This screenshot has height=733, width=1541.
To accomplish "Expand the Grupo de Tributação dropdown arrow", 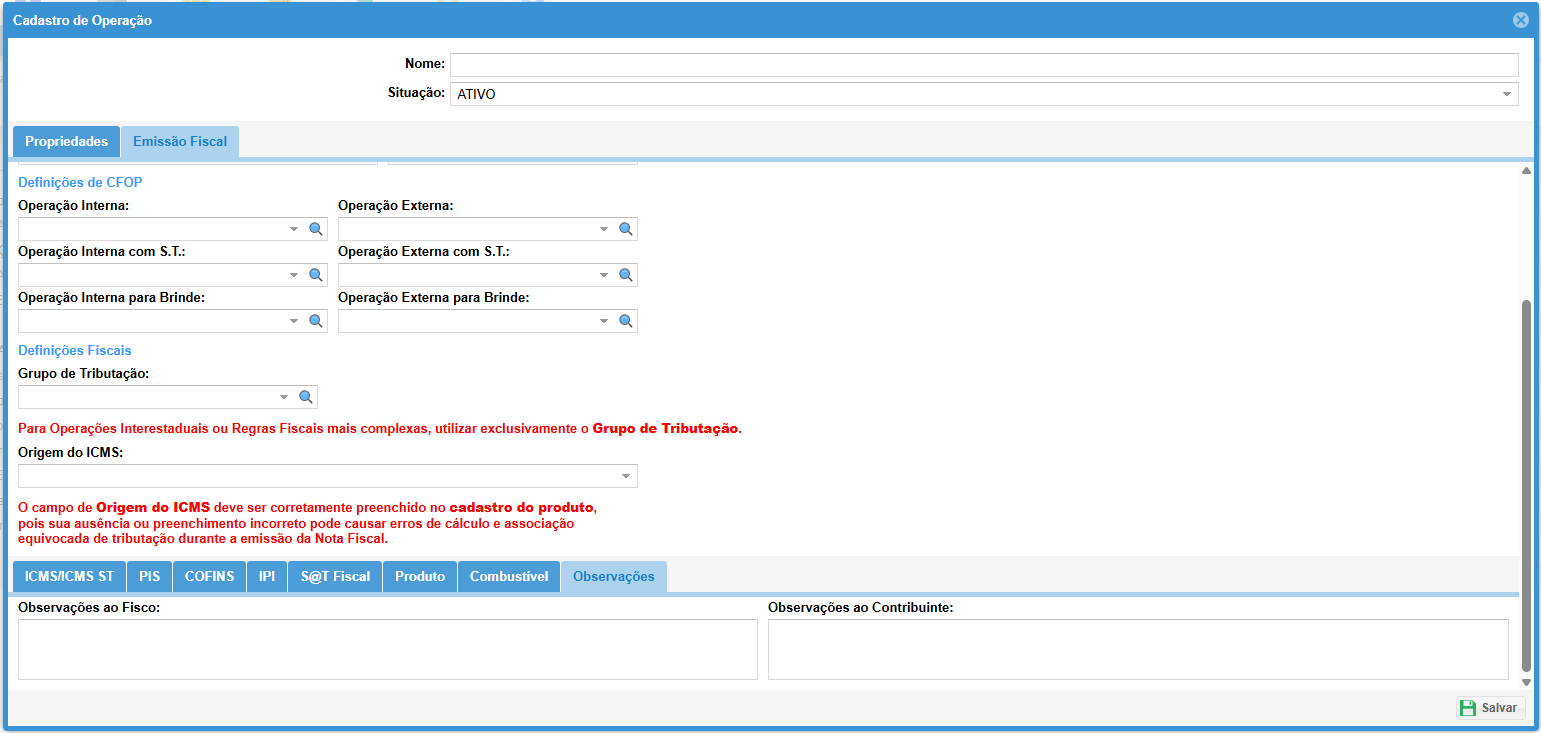I will pos(284,397).
